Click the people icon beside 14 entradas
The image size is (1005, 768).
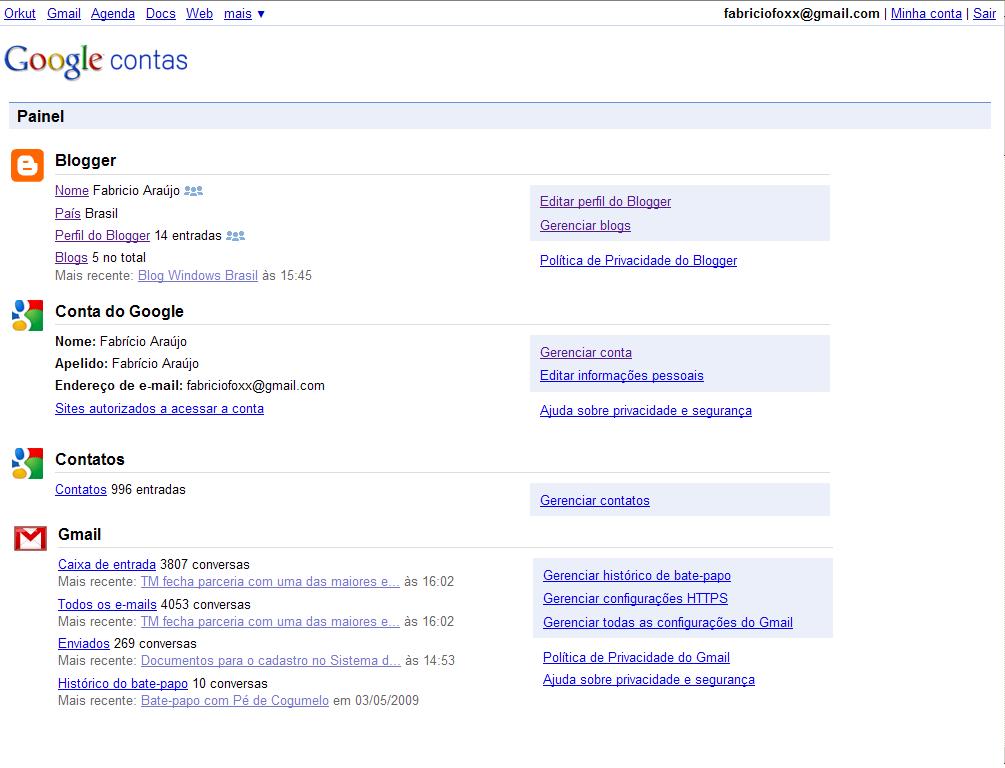click(235, 236)
